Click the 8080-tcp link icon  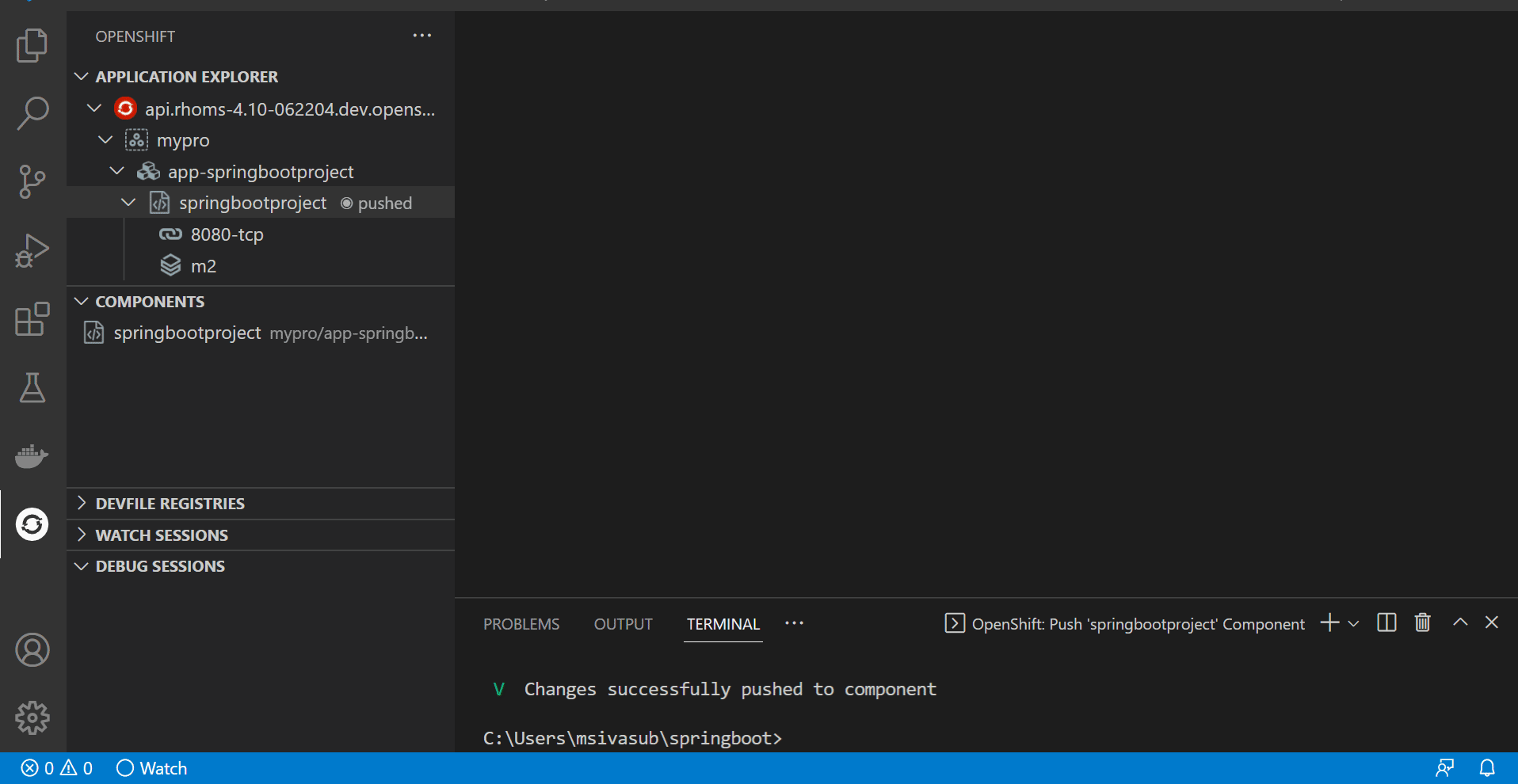tap(170, 234)
